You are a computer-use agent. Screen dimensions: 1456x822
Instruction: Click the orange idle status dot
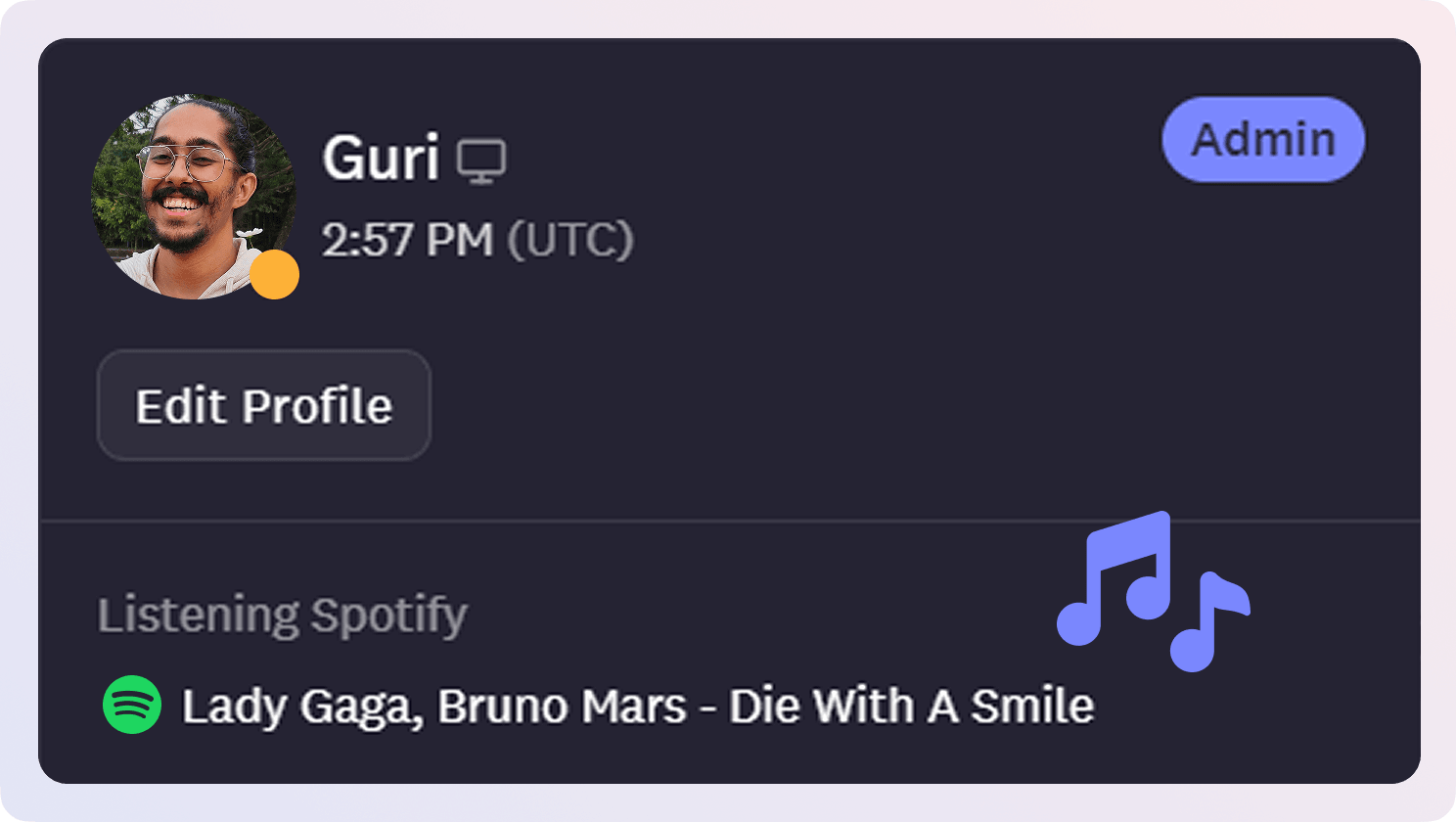point(274,274)
